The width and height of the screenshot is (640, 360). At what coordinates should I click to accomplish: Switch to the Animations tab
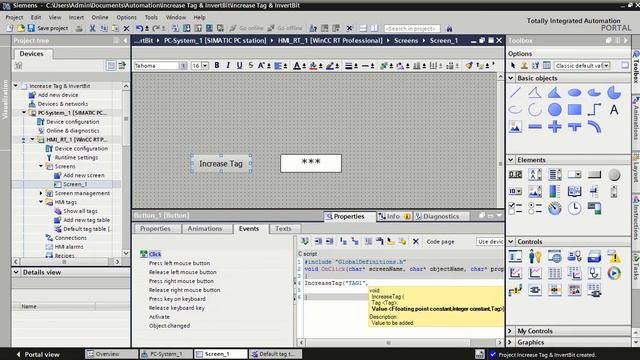pos(204,229)
